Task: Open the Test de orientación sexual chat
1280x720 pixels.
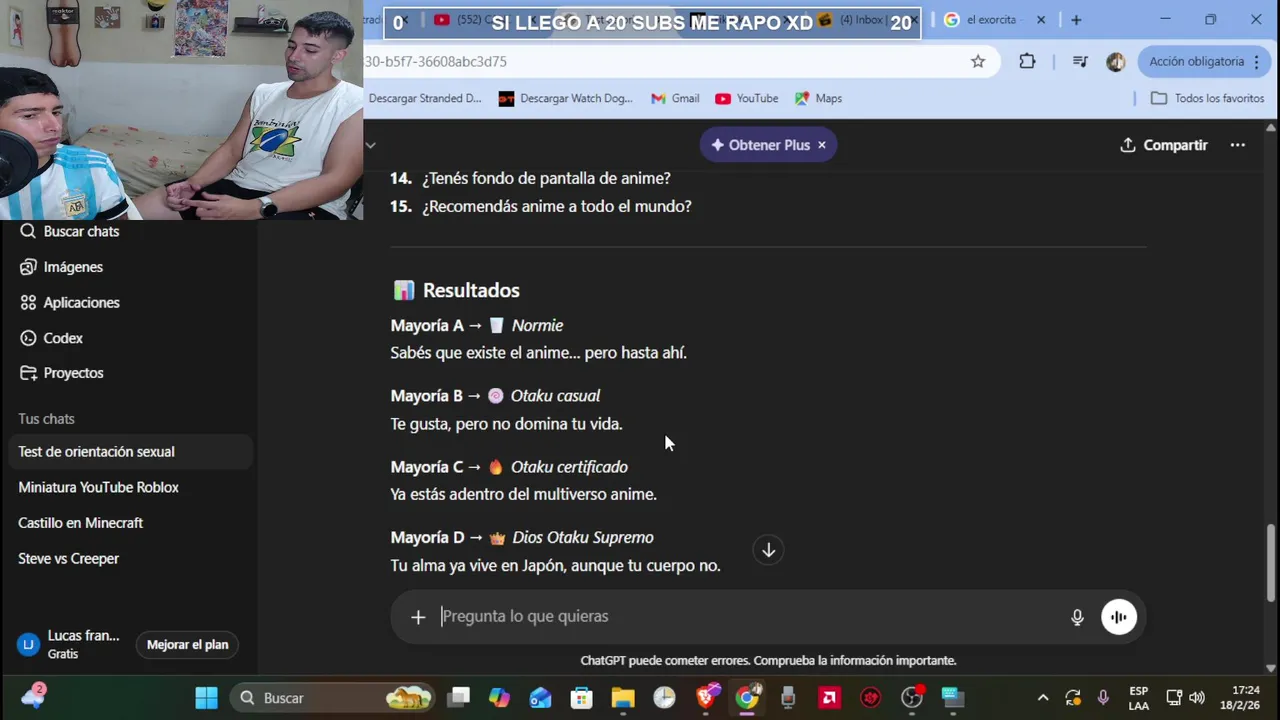Action: (128, 452)
